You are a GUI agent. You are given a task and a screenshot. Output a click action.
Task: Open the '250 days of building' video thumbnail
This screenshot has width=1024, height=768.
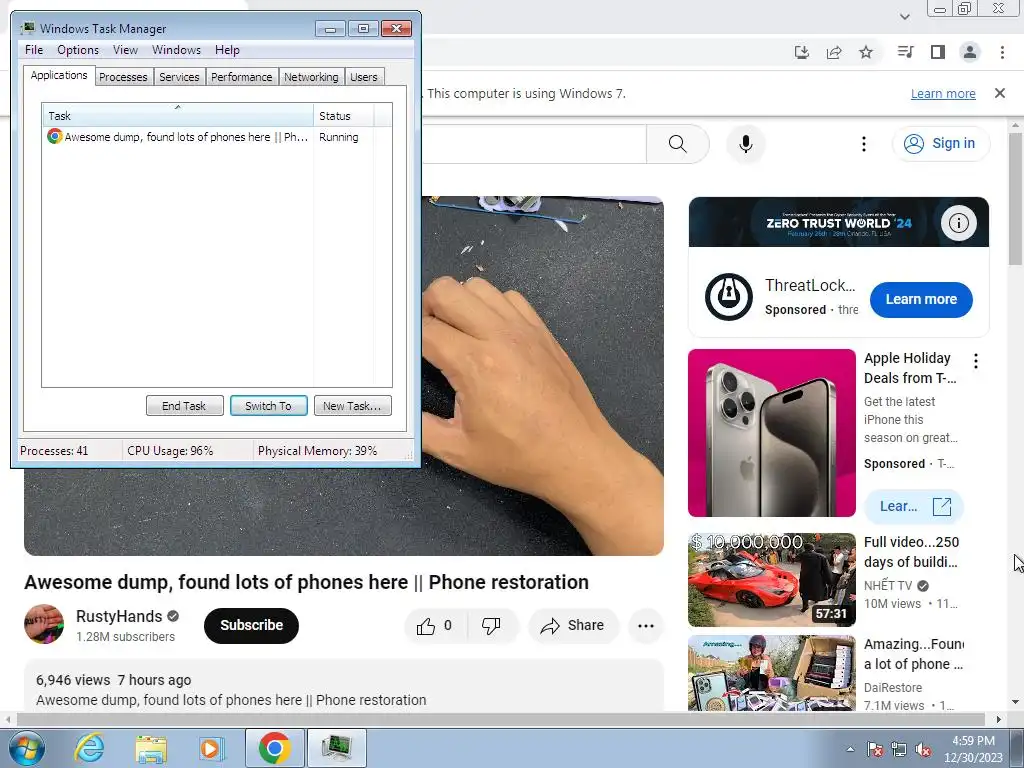click(x=772, y=580)
